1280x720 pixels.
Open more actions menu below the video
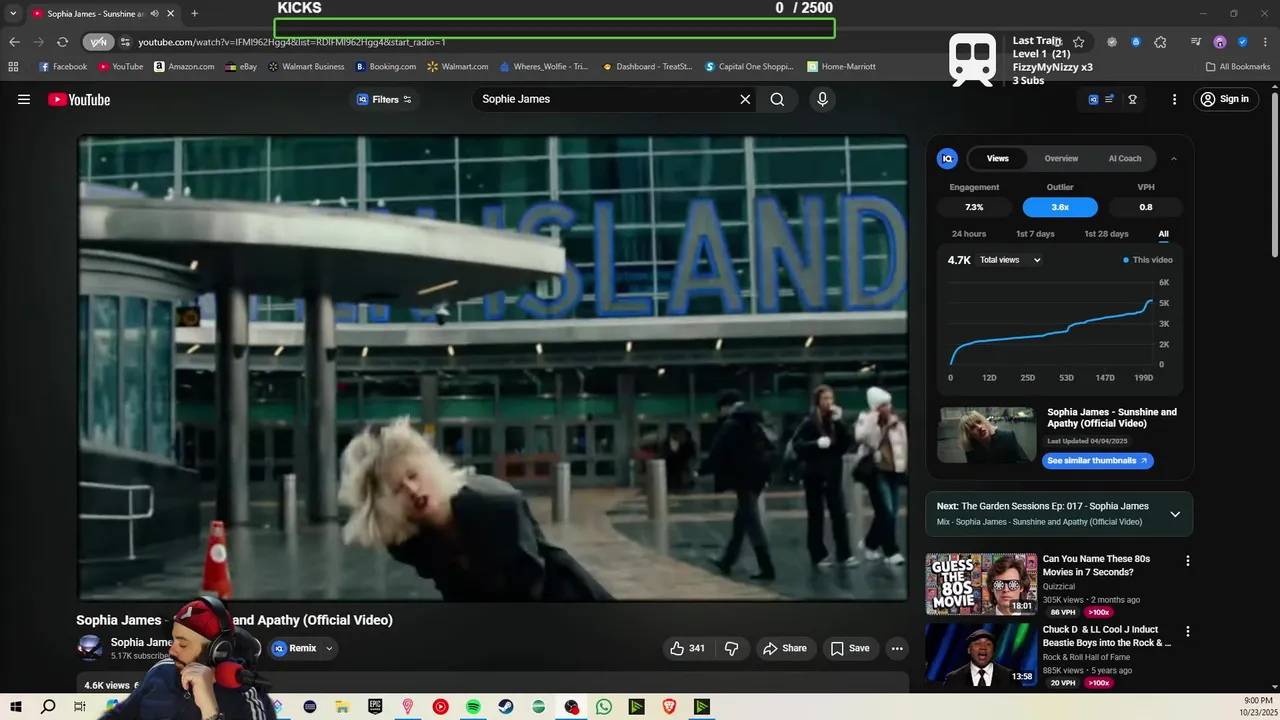click(x=897, y=648)
